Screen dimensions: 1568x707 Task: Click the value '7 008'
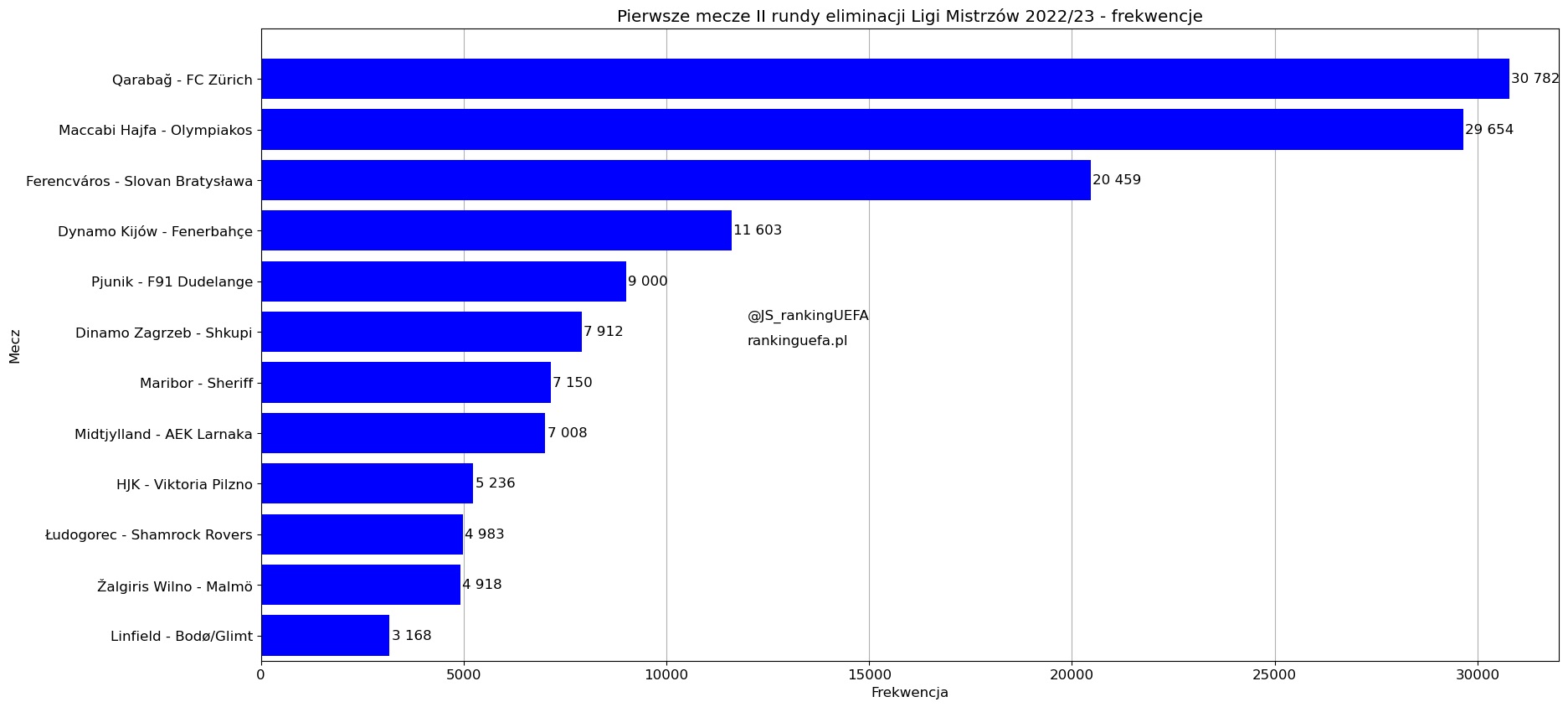(x=568, y=433)
